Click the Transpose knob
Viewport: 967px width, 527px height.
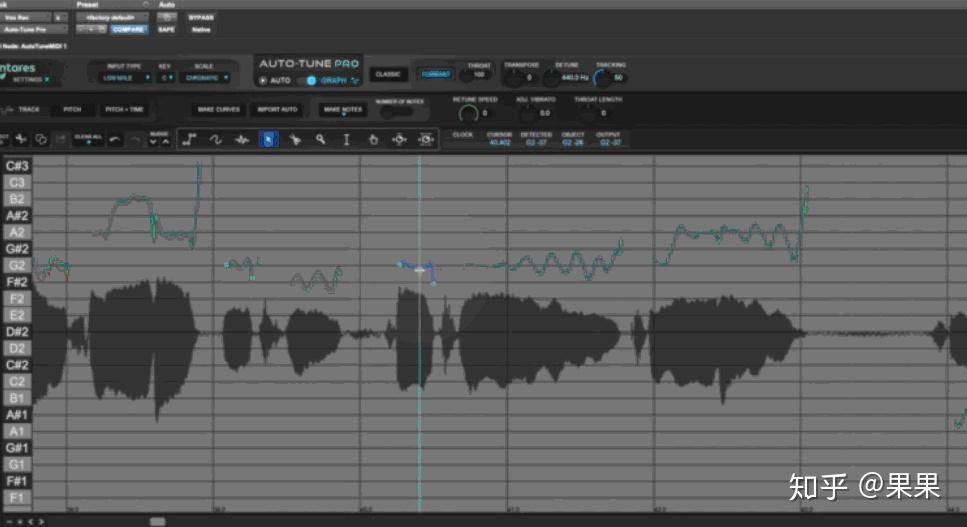pyautogui.click(x=513, y=78)
